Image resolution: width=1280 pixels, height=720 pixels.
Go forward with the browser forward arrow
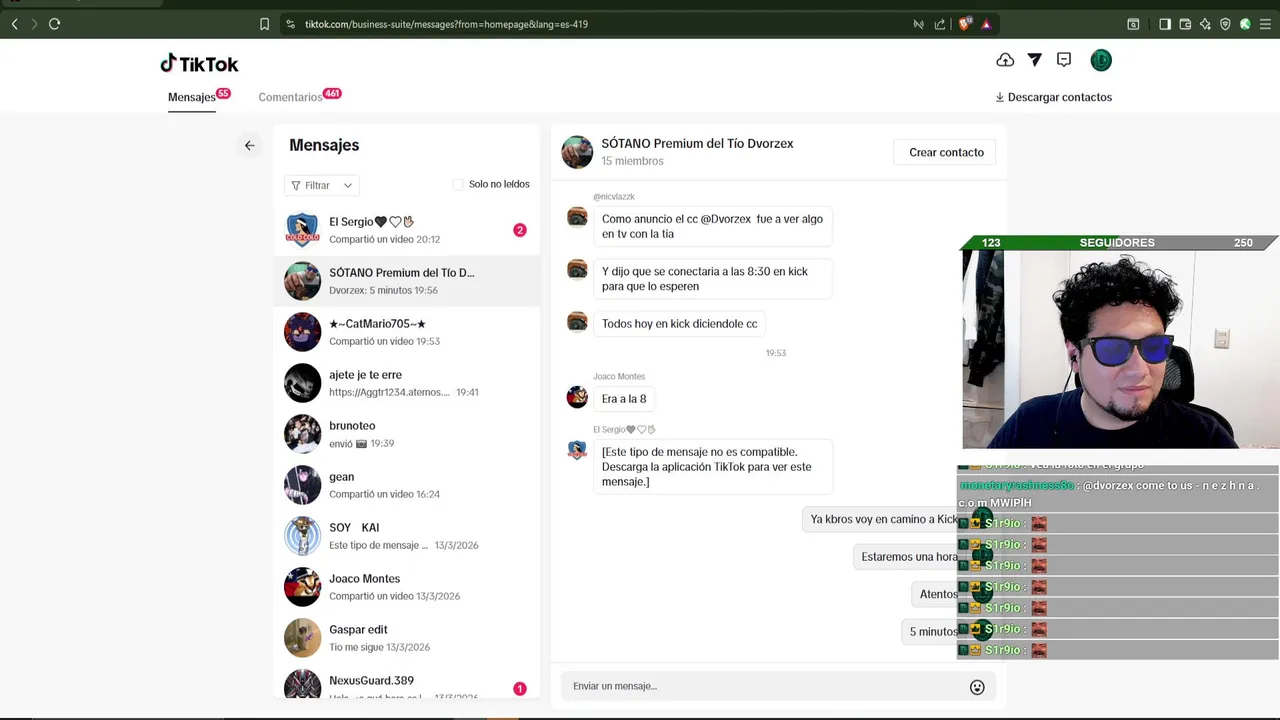[34, 24]
